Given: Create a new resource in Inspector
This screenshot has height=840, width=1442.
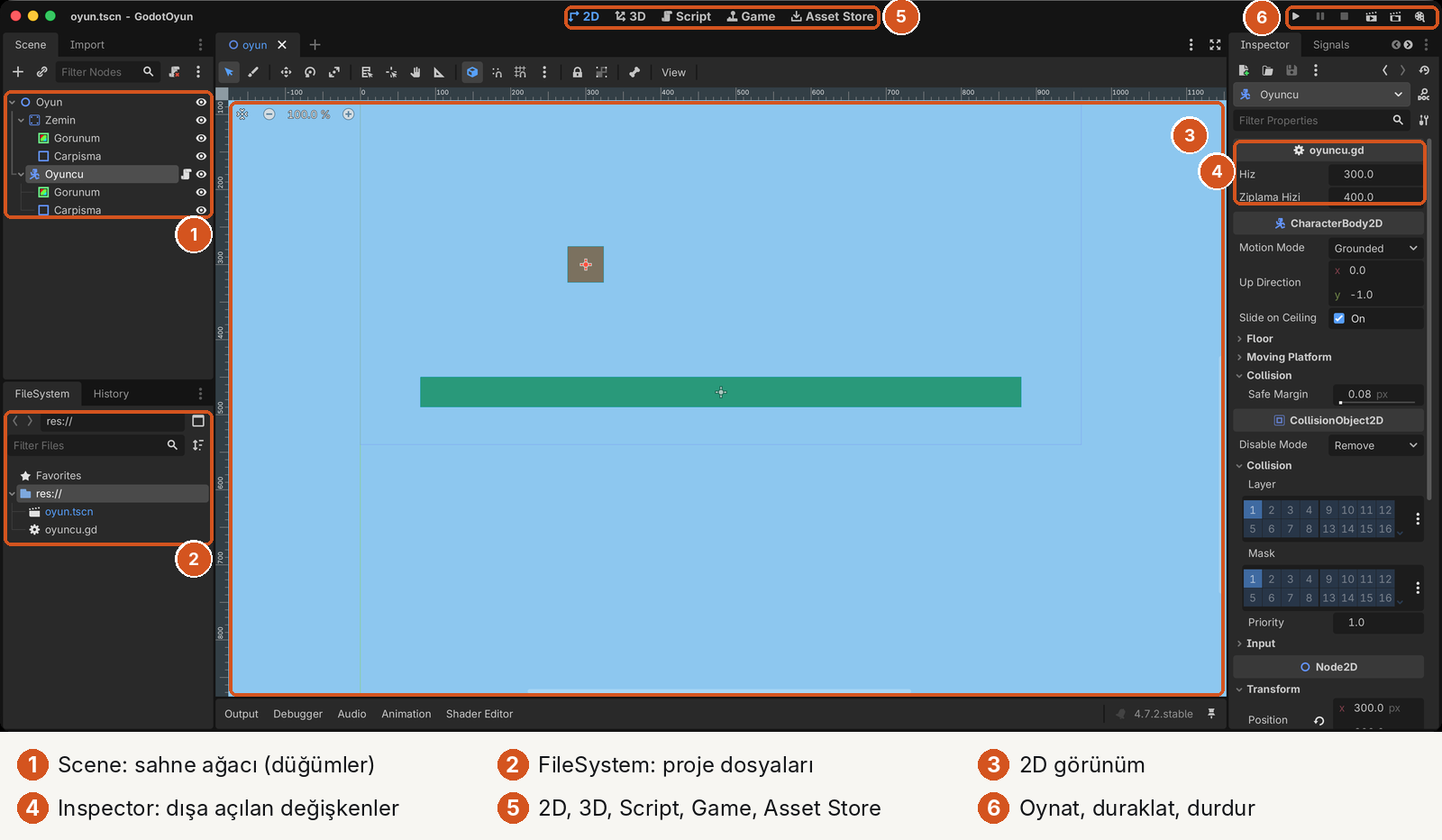Looking at the screenshot, I should pyautogui.click(x=1244, y=70).
